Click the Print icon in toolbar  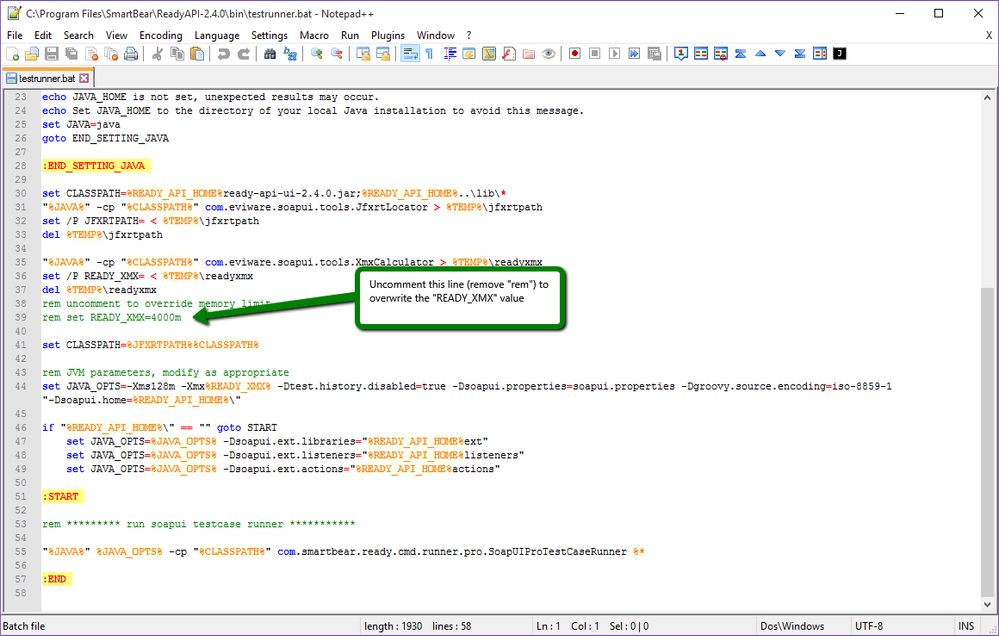tap(130, 54)
